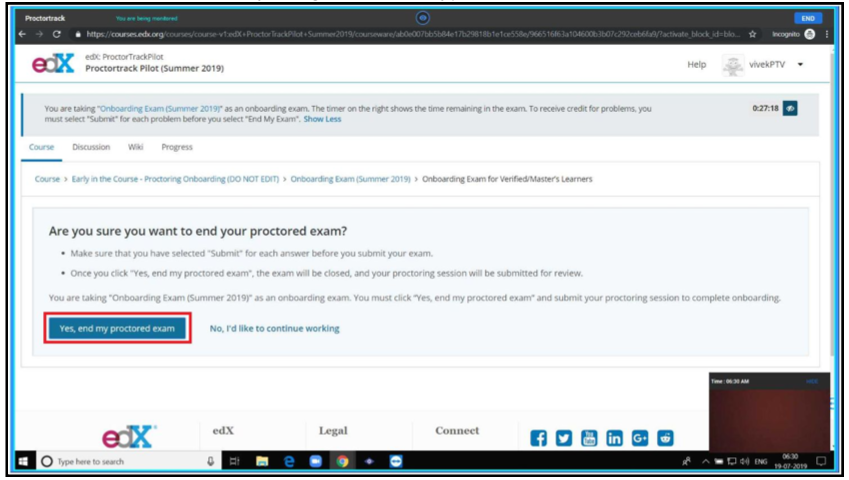Toggle timer visibility eye icon

(x=790, y=108)
